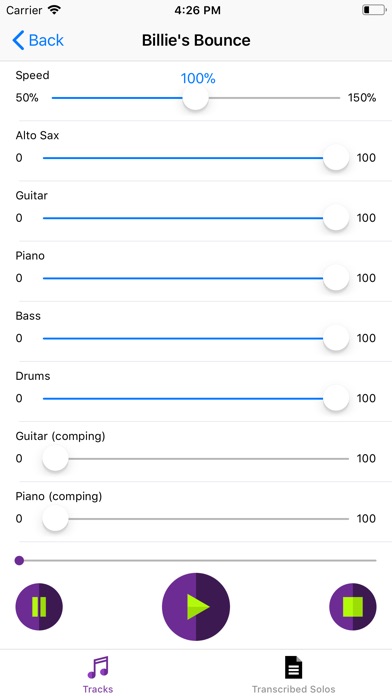The image size is (392, 696).
Task: Click the Drums volume slider thumb
Action: point(336,398)
